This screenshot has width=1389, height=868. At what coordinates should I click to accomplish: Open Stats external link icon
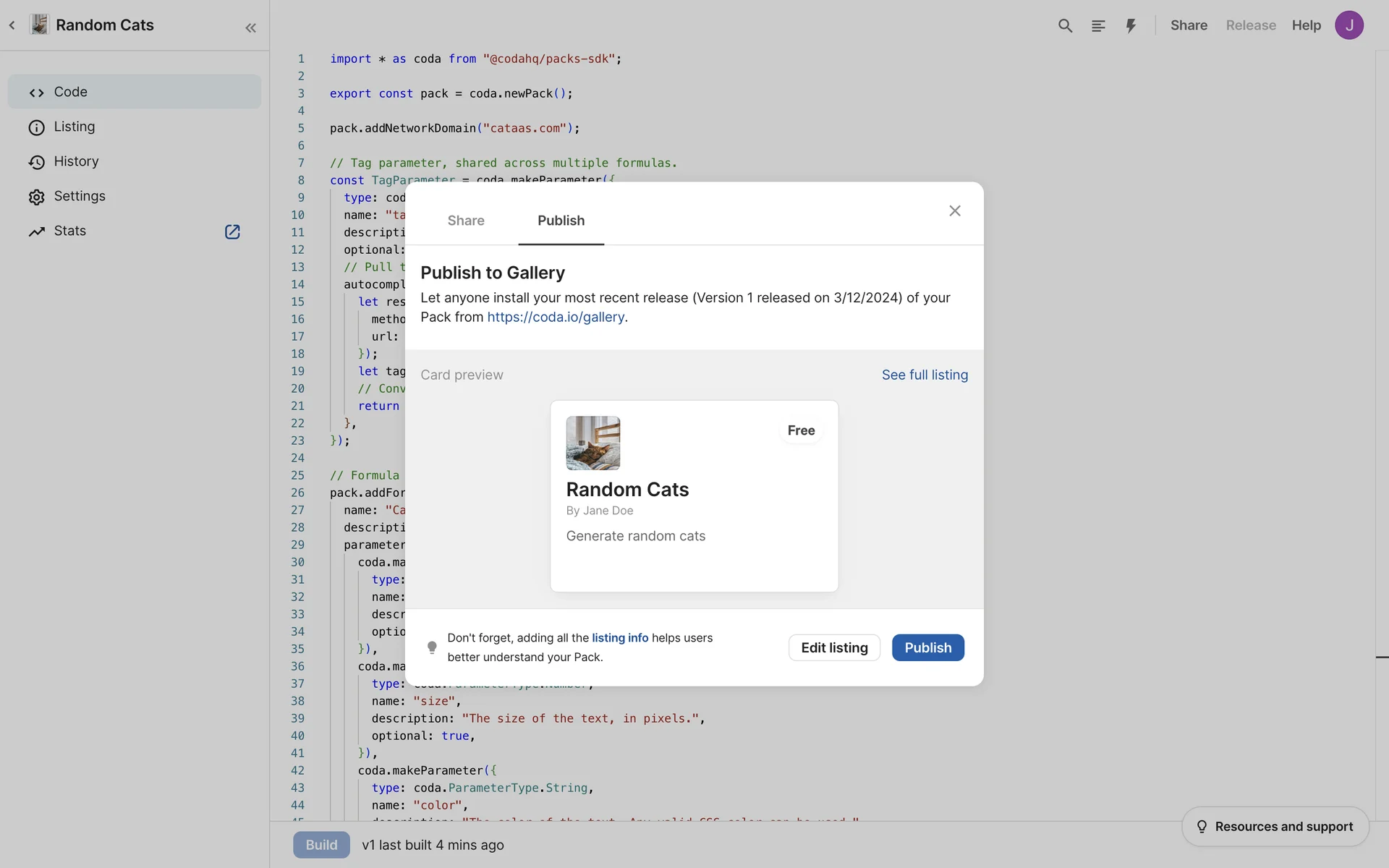click(232, 231)
